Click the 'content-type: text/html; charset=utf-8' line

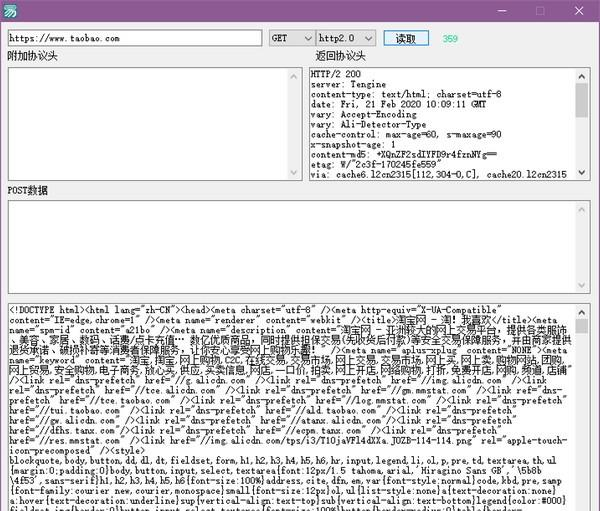click(406, 94)
